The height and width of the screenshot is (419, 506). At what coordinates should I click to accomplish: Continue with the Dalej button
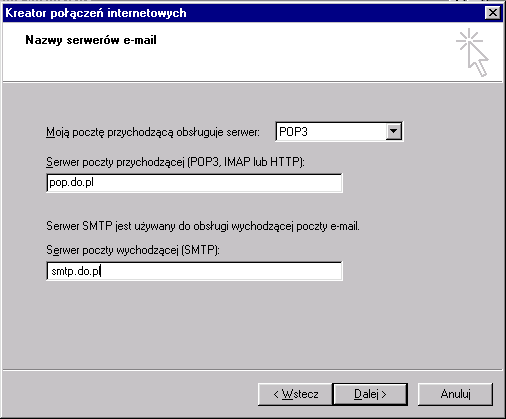pyautogui.click(x=370, y=394)
